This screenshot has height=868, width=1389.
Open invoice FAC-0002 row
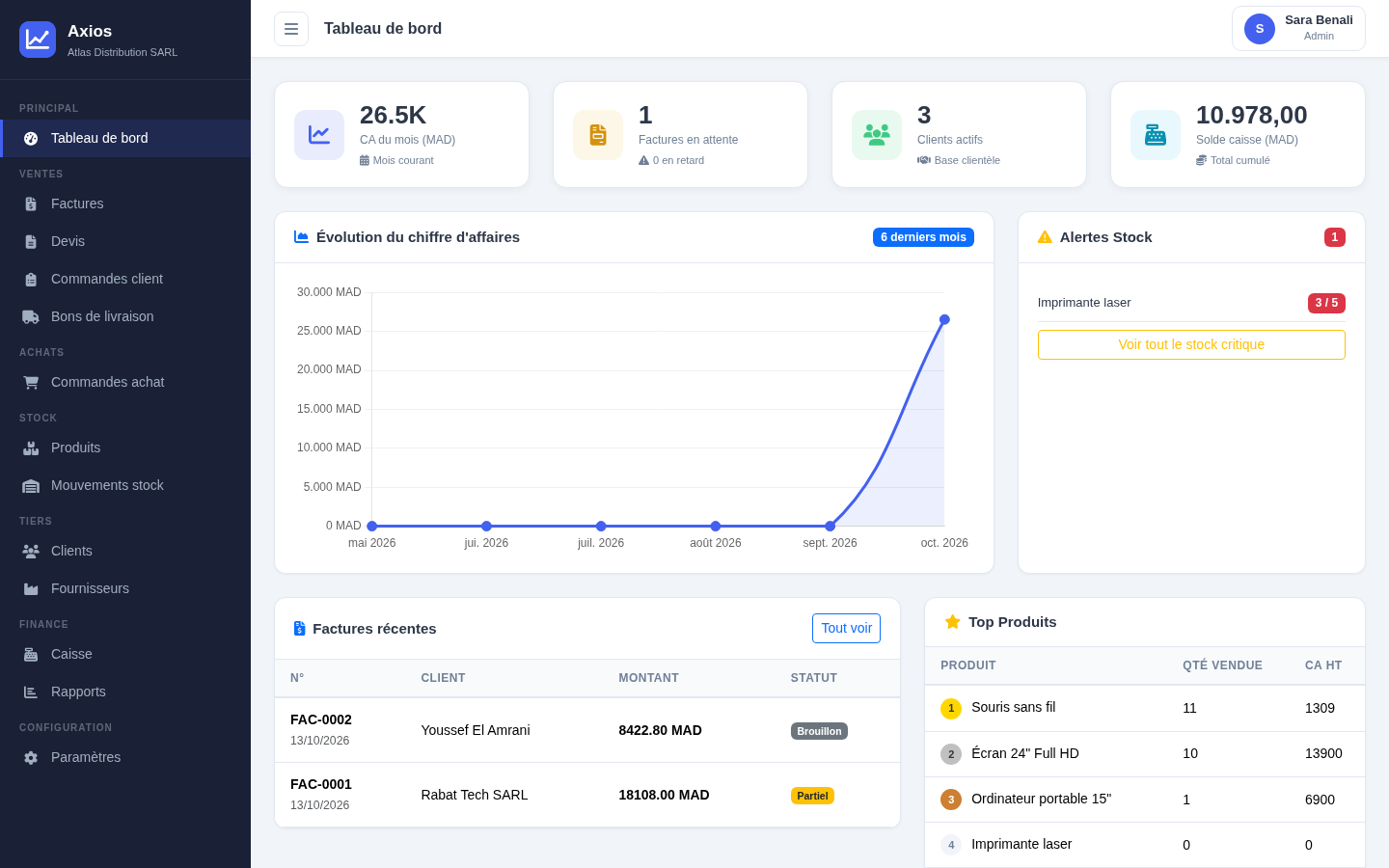coord(587,730)
